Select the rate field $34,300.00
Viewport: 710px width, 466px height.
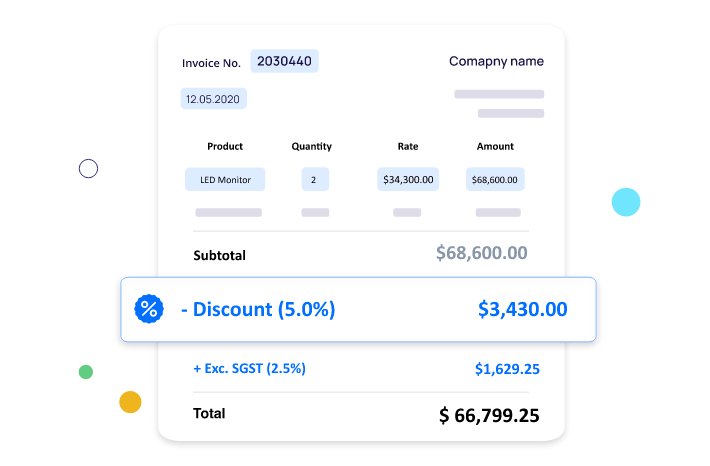pos(408,179)
